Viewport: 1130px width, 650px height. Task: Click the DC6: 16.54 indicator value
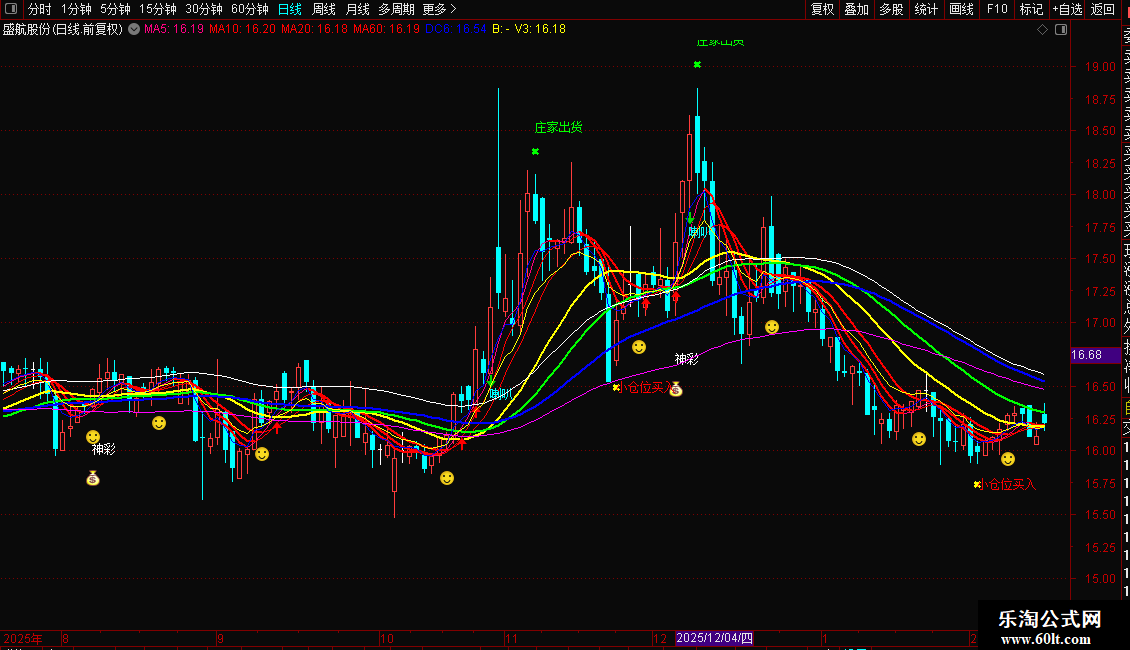tap(455, 29)
